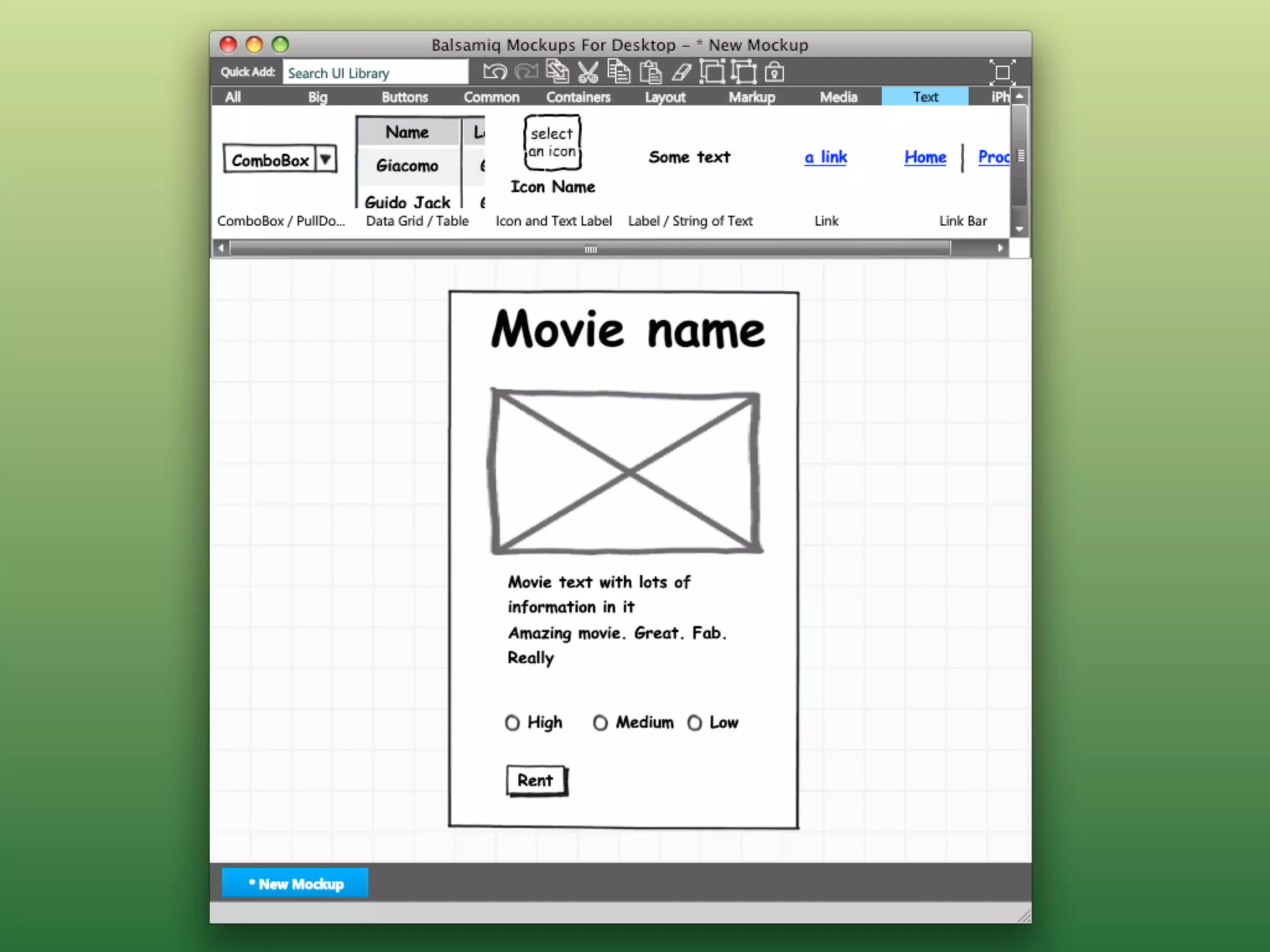Click the duplicate icon in toolbar

pos(557,72)
